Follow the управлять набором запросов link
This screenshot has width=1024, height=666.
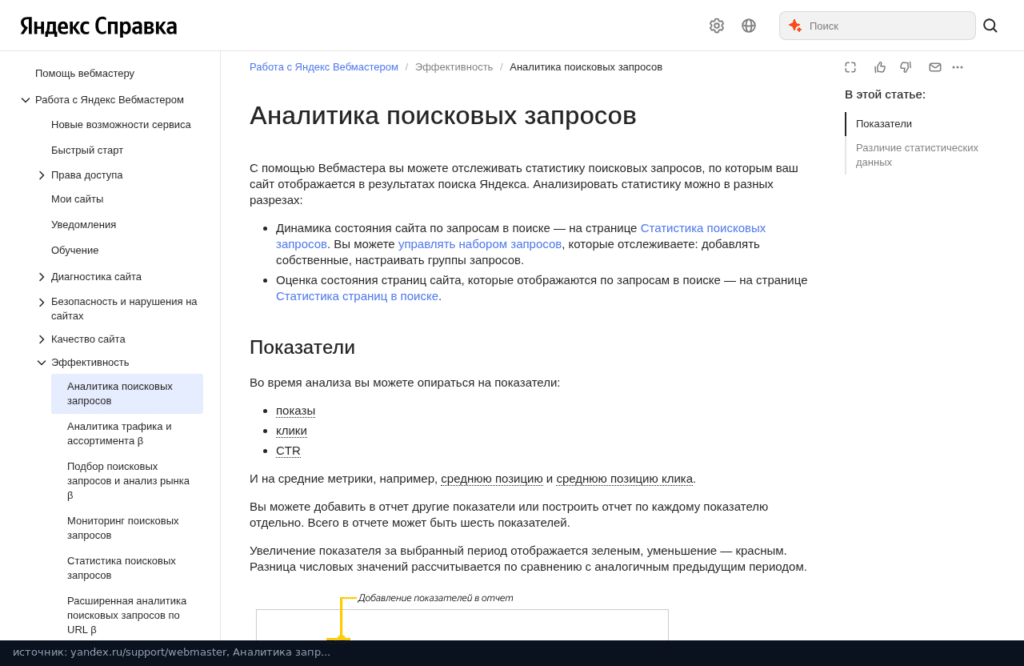[x=480, y=244]
